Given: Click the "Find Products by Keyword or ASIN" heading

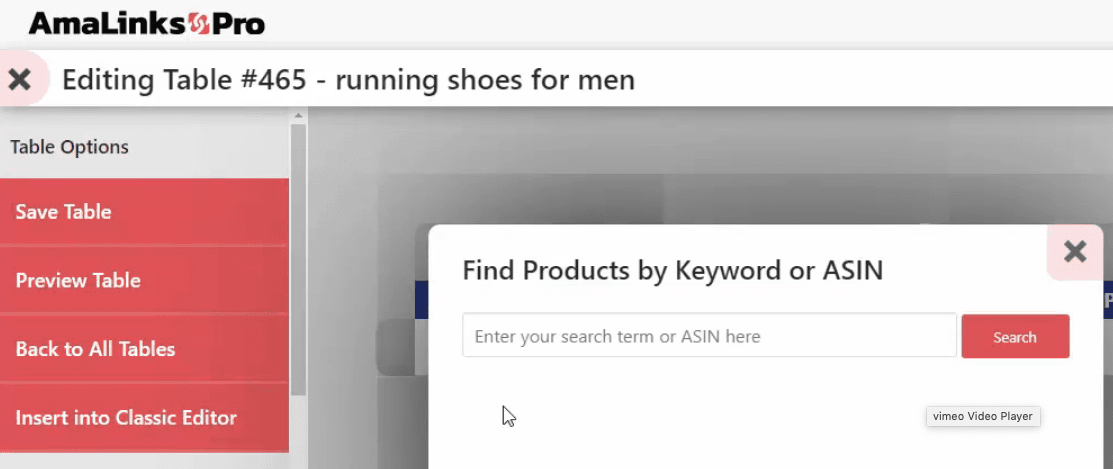Looking at the screenshot, I should point(672,270).
